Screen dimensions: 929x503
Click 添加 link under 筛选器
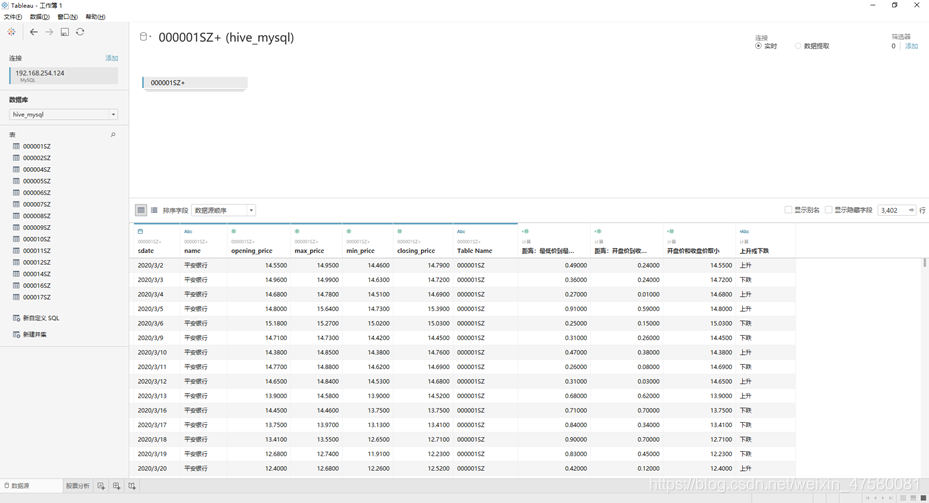tap(911, 46)
